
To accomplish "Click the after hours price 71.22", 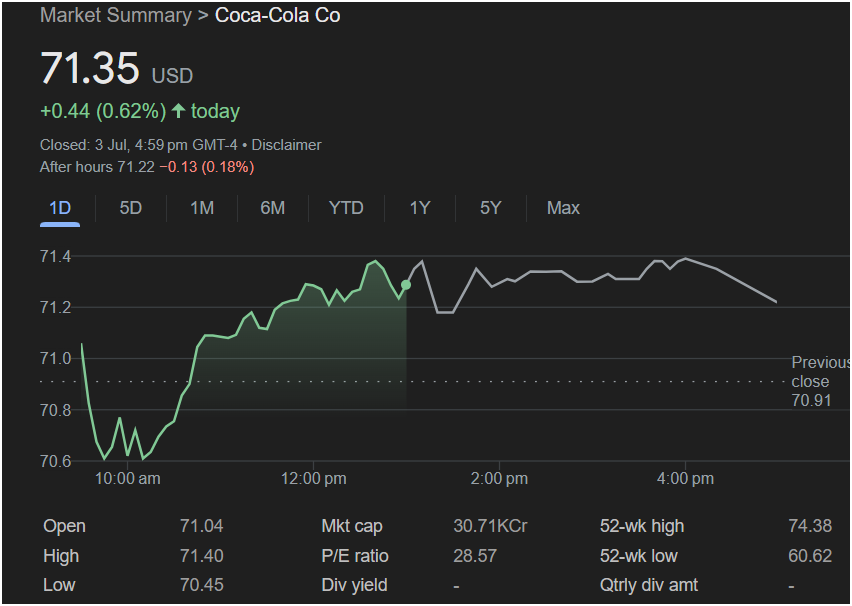I will [x=136, y=167].
